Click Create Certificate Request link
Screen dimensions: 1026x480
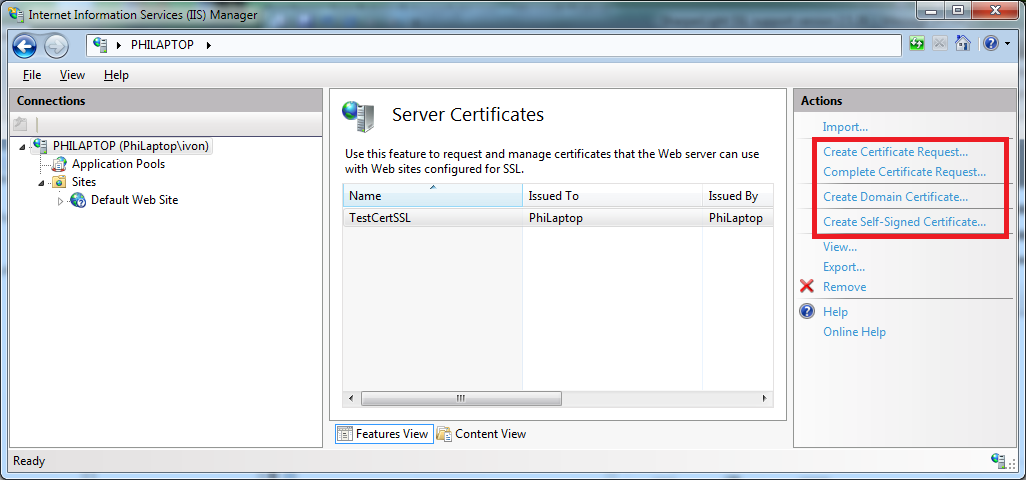pos(895,152)
